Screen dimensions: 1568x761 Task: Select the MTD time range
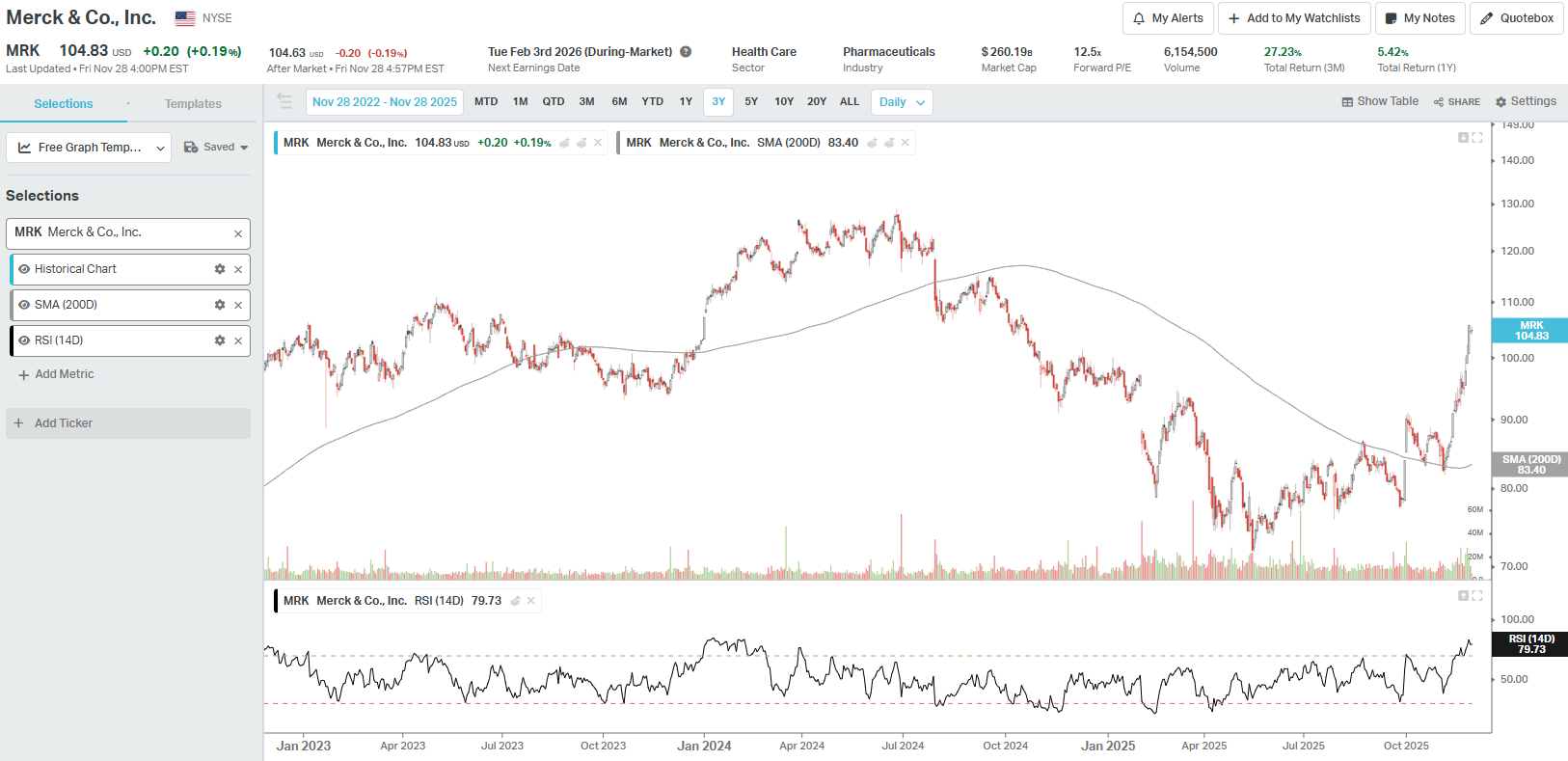point(486,101)
